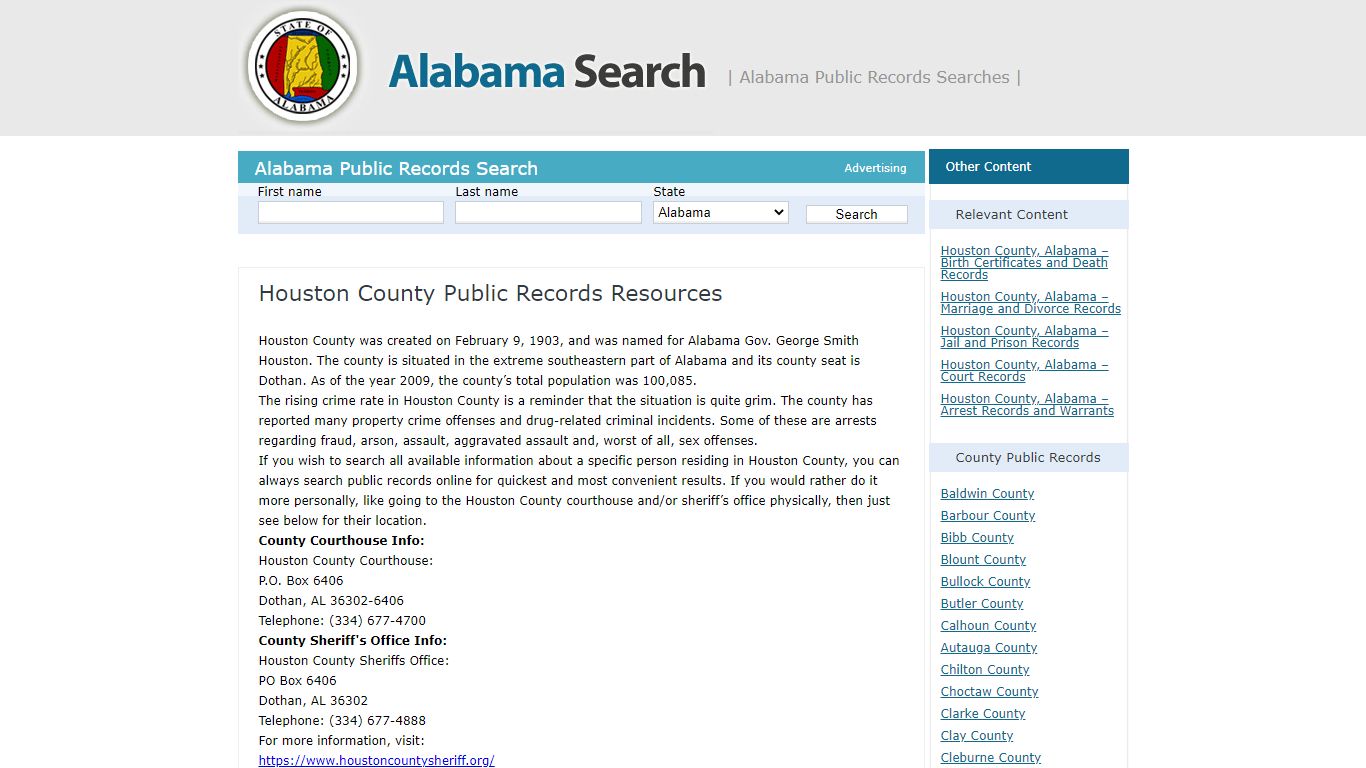
Task: Go to Autauga County records
Action: [x=989, y=648]
